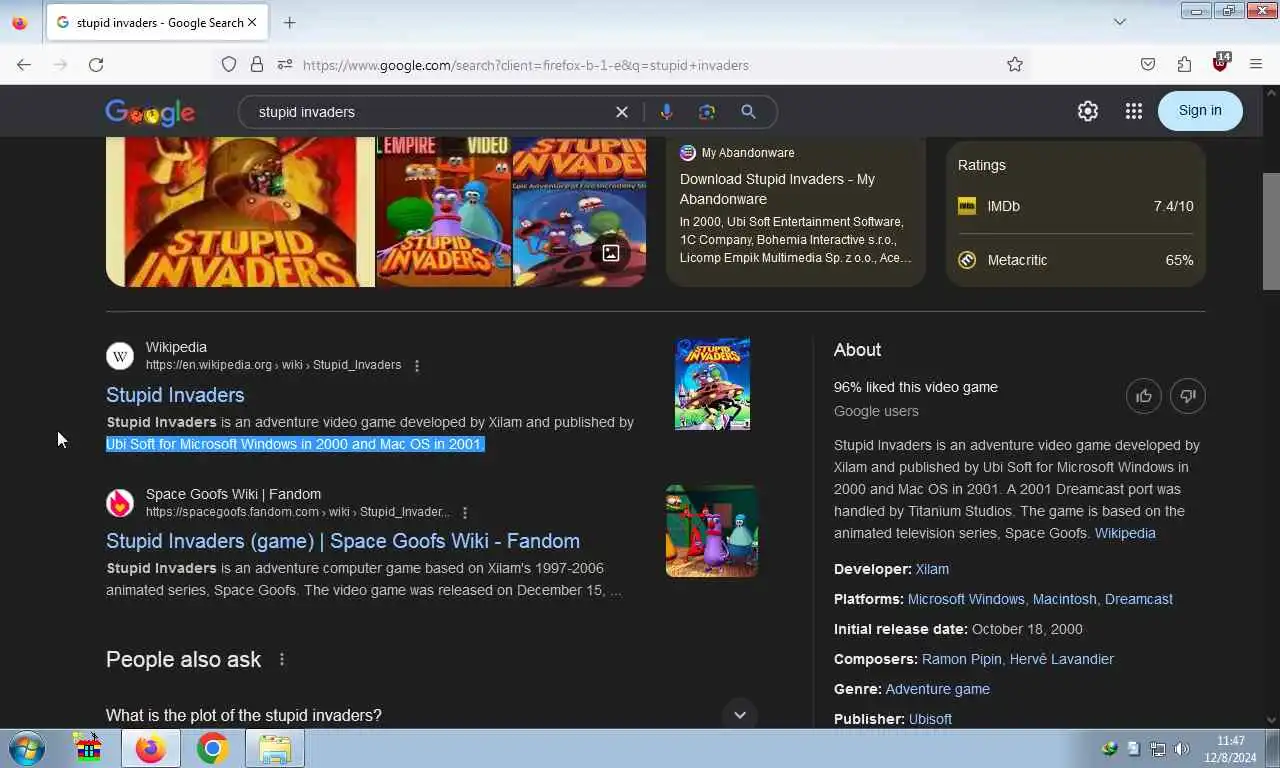Open the Pocket save icon
Screen dimensions: 1280x768
(1148, 64)
